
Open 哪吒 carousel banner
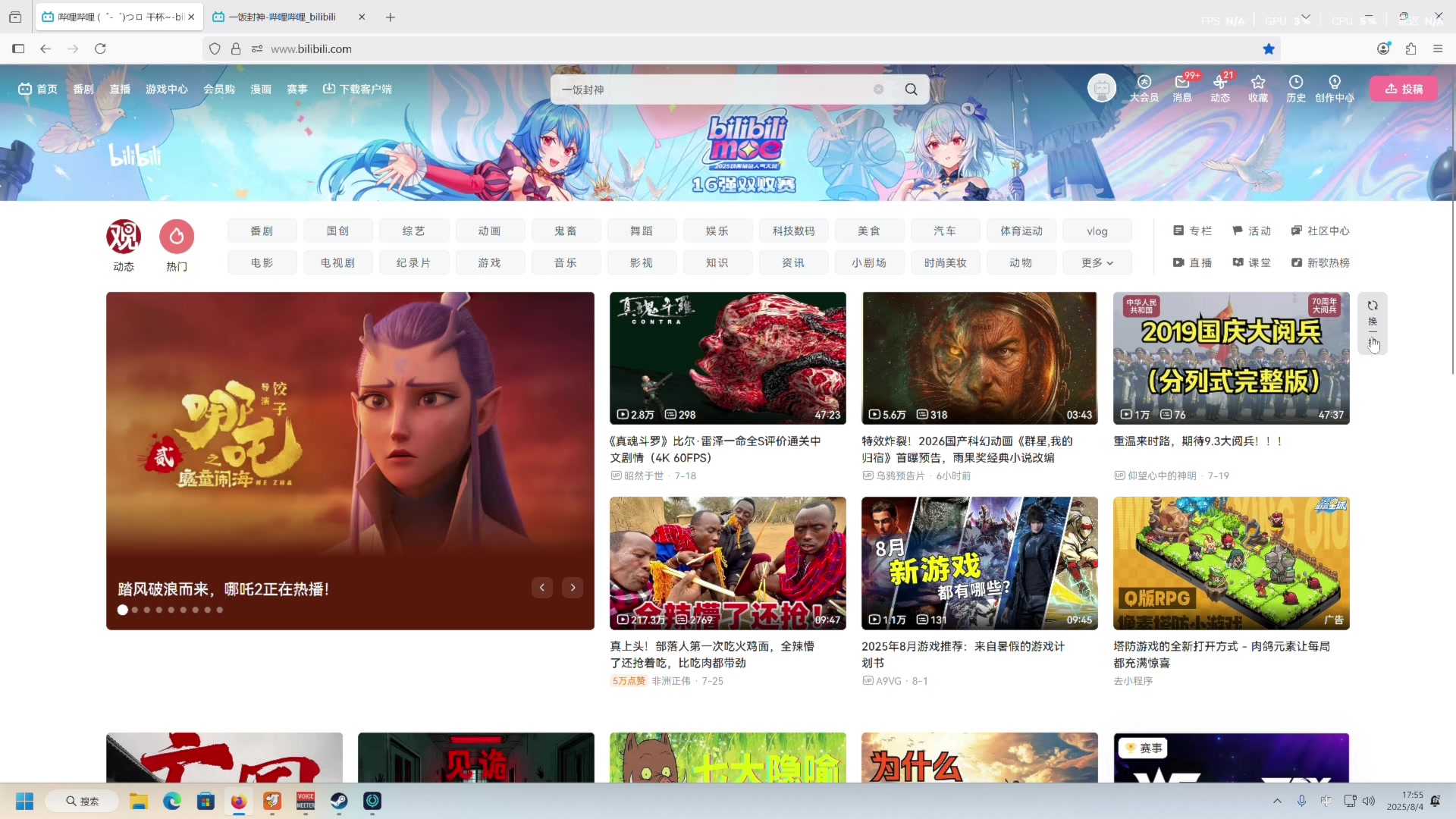[350, 461]
